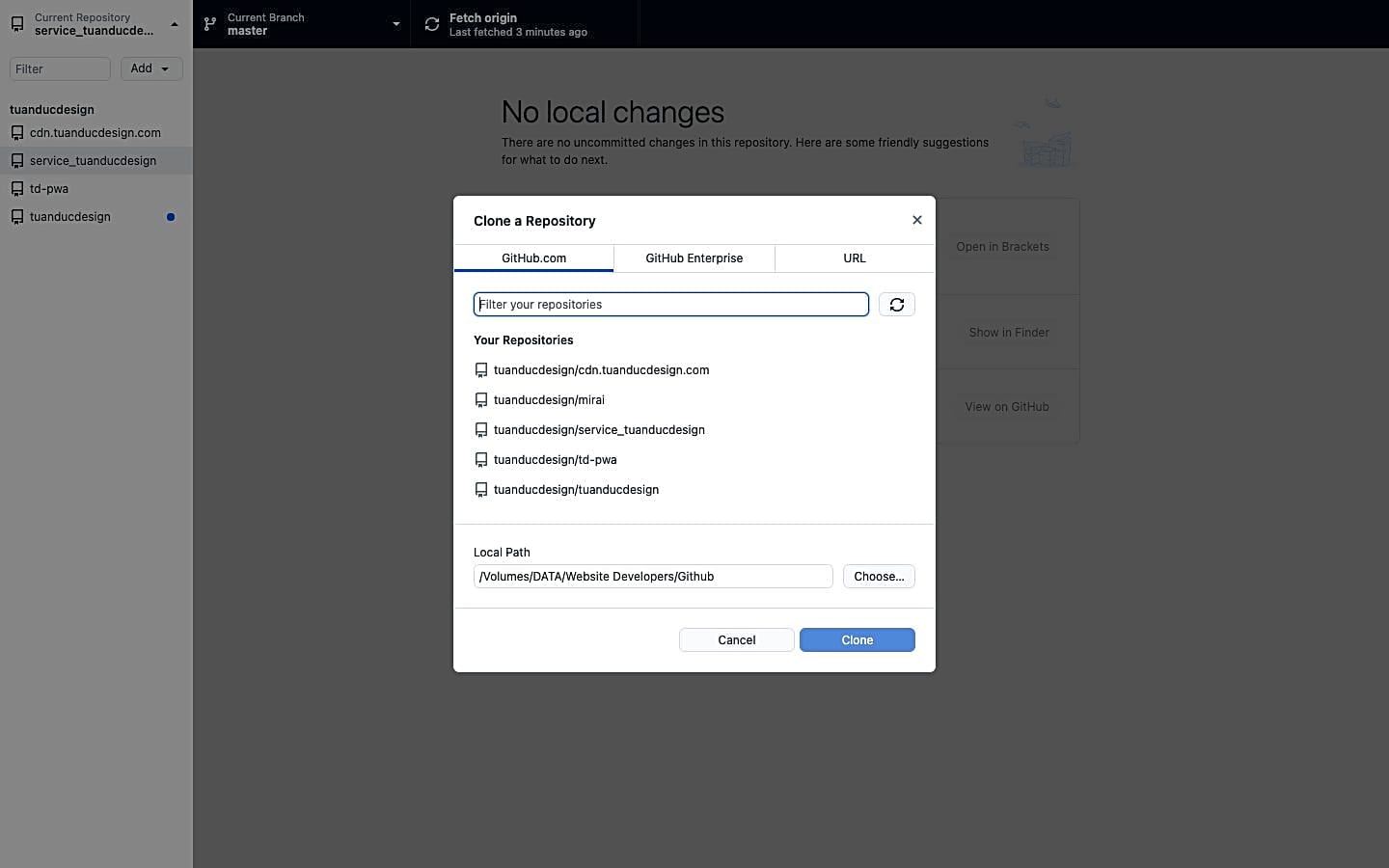The width and height of the screenshot is (1389, 868).
Task: Click the Local Path label
Action: (x=502, y=553)
